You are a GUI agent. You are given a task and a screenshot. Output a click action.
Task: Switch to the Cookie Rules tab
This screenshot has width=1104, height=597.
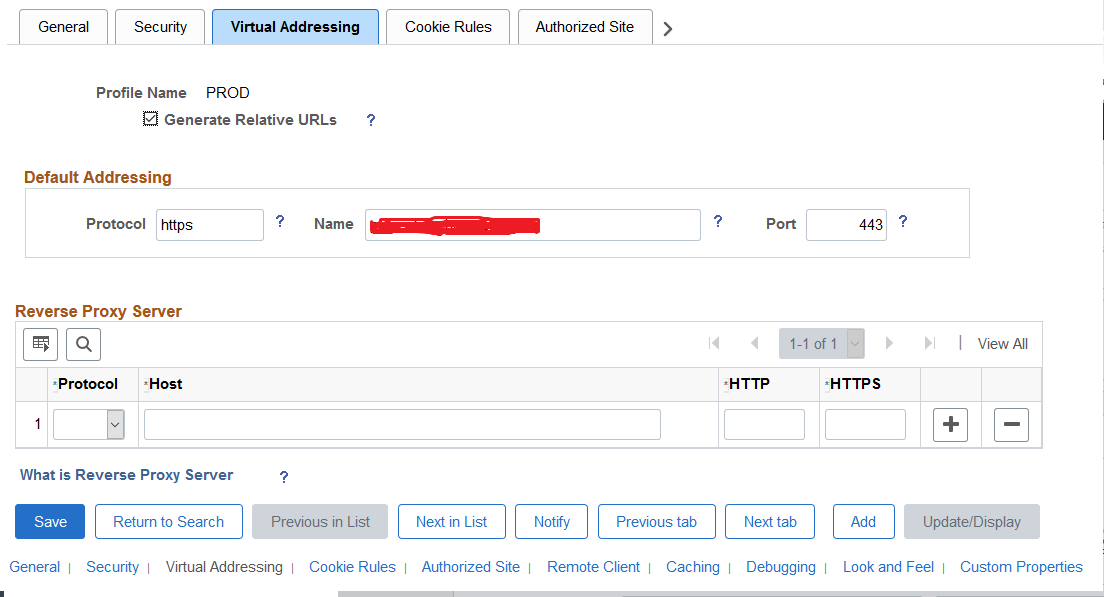pyautogui.click(x=447, y=27)
